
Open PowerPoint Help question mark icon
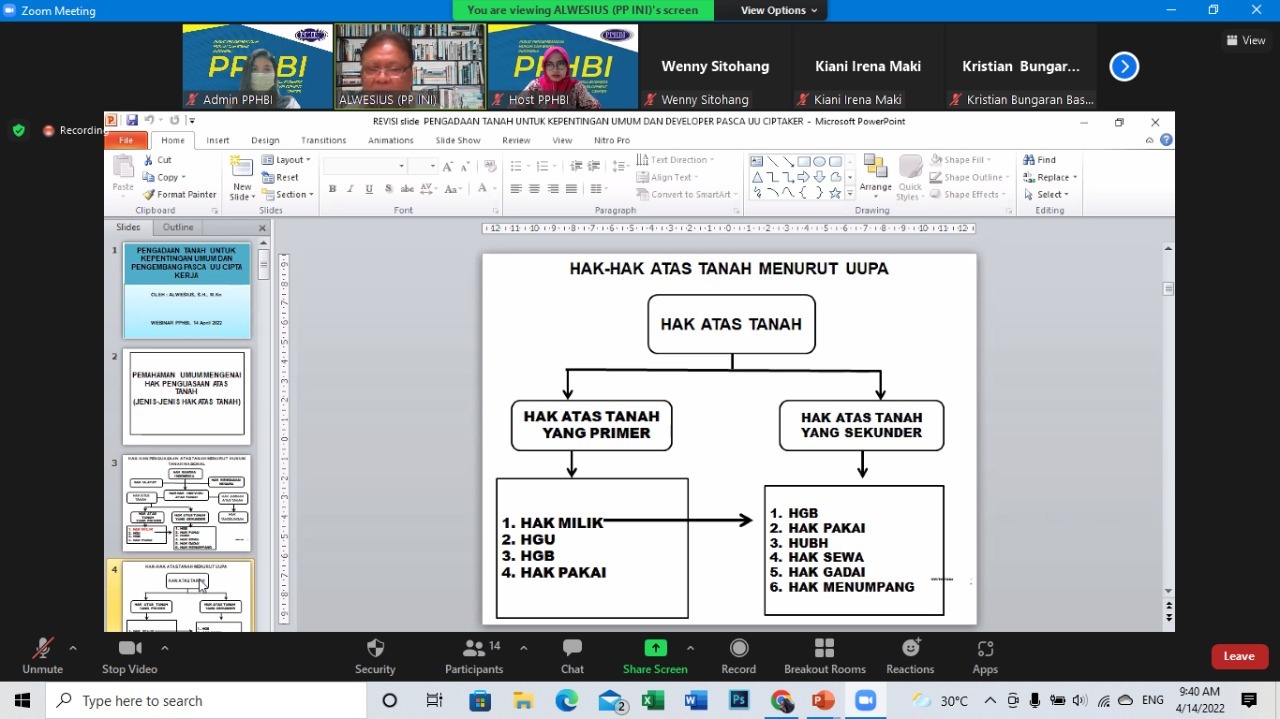1166,140
